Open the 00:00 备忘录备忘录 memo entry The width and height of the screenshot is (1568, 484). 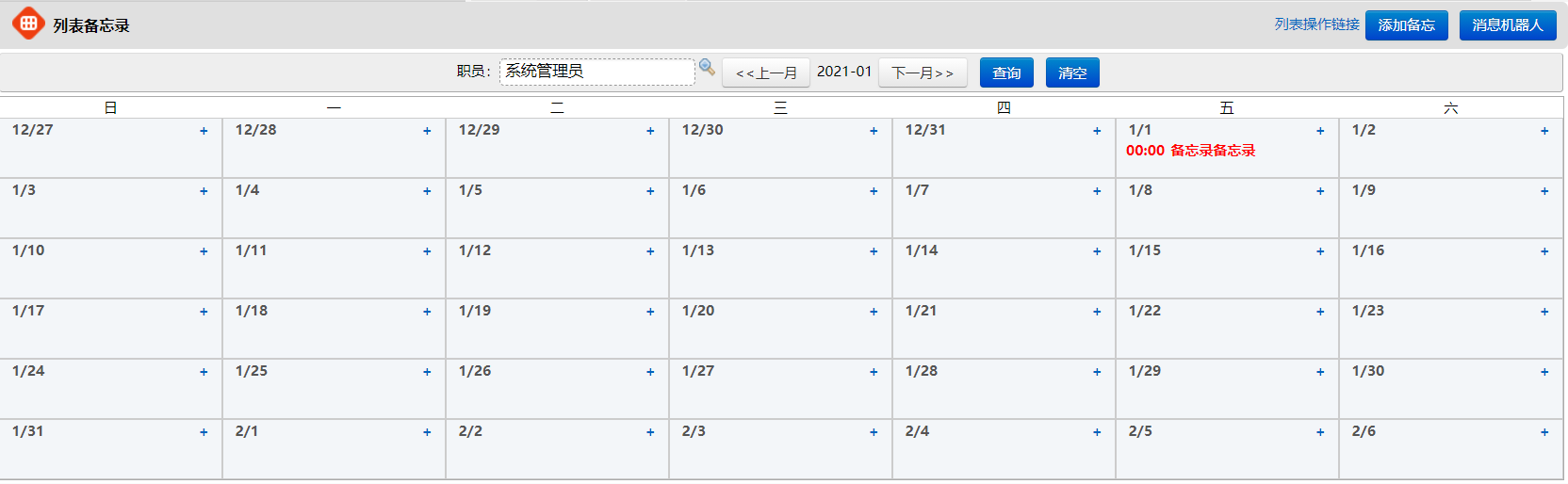point(1190,151)
